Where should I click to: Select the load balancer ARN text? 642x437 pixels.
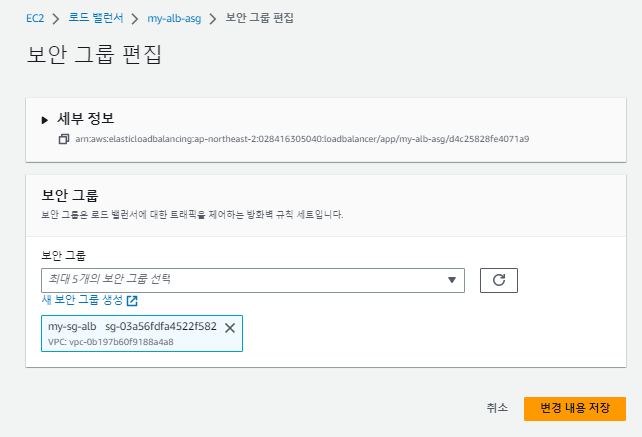tap(302, 139)
